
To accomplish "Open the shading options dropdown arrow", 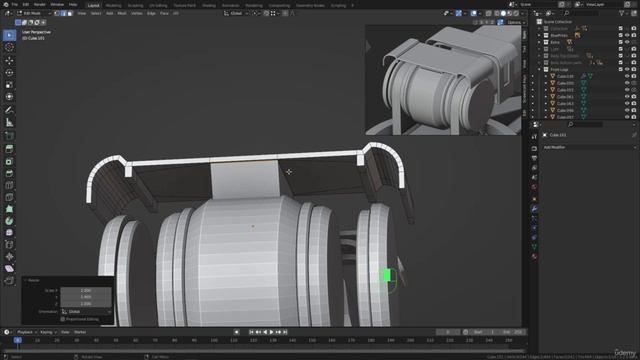I will (x=523, y=13).
